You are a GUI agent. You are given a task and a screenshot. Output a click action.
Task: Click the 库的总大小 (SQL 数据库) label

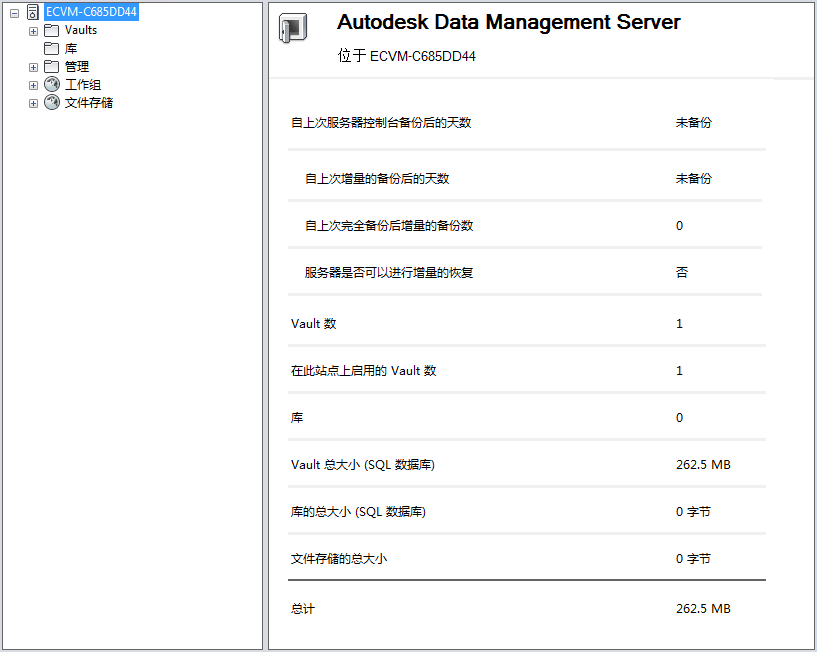pyautogui.click(x=358, y=512)
